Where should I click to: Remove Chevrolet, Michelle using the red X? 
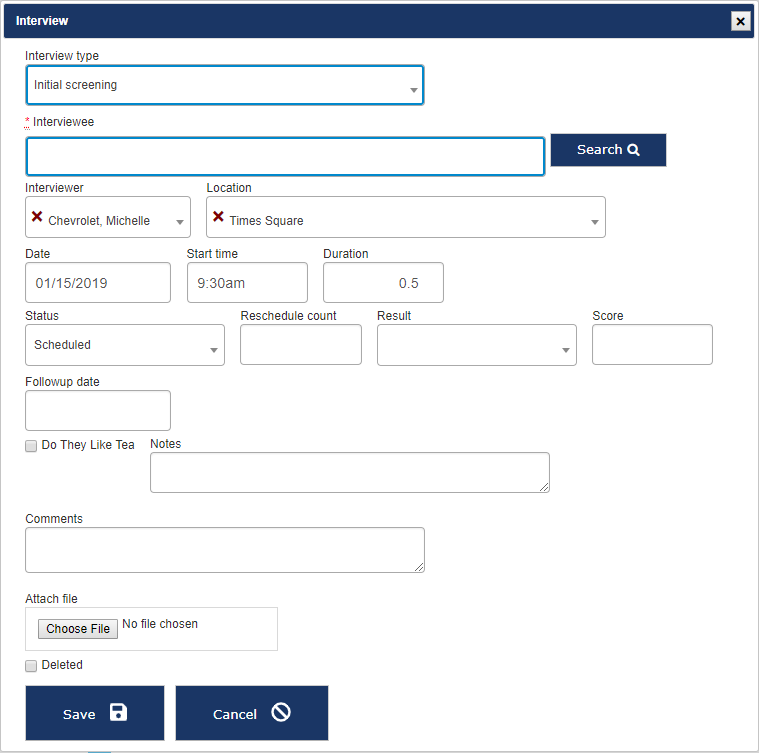(37, 217)
